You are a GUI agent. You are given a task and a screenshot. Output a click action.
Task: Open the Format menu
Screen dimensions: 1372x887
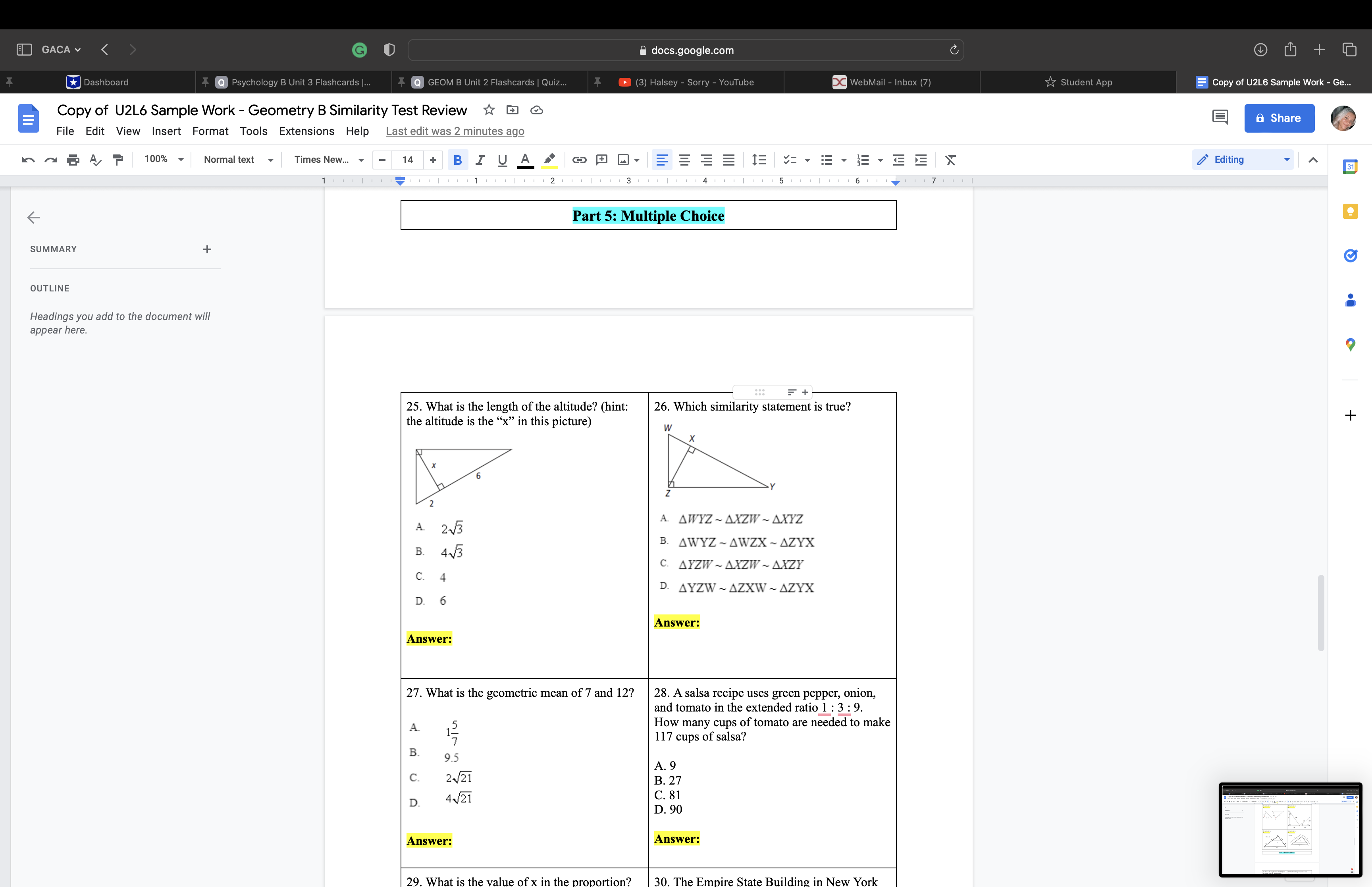210,131
